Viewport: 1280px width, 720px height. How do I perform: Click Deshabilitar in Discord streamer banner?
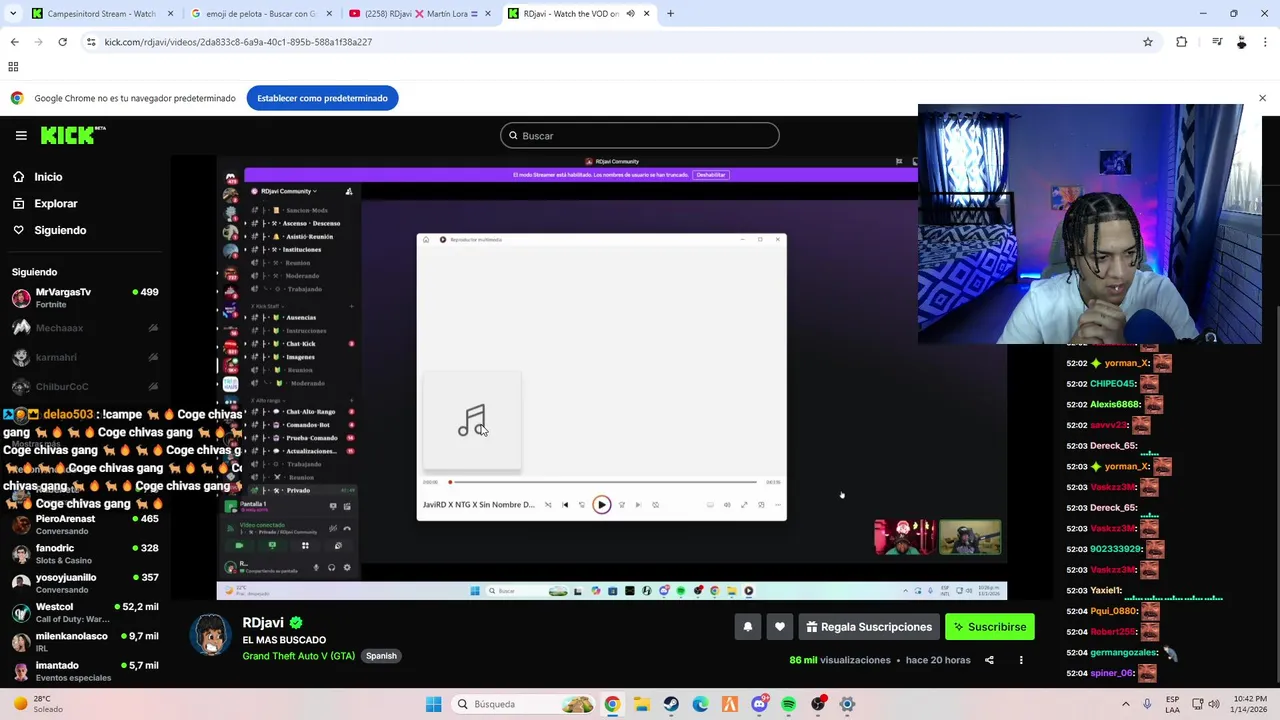point(711,175)
